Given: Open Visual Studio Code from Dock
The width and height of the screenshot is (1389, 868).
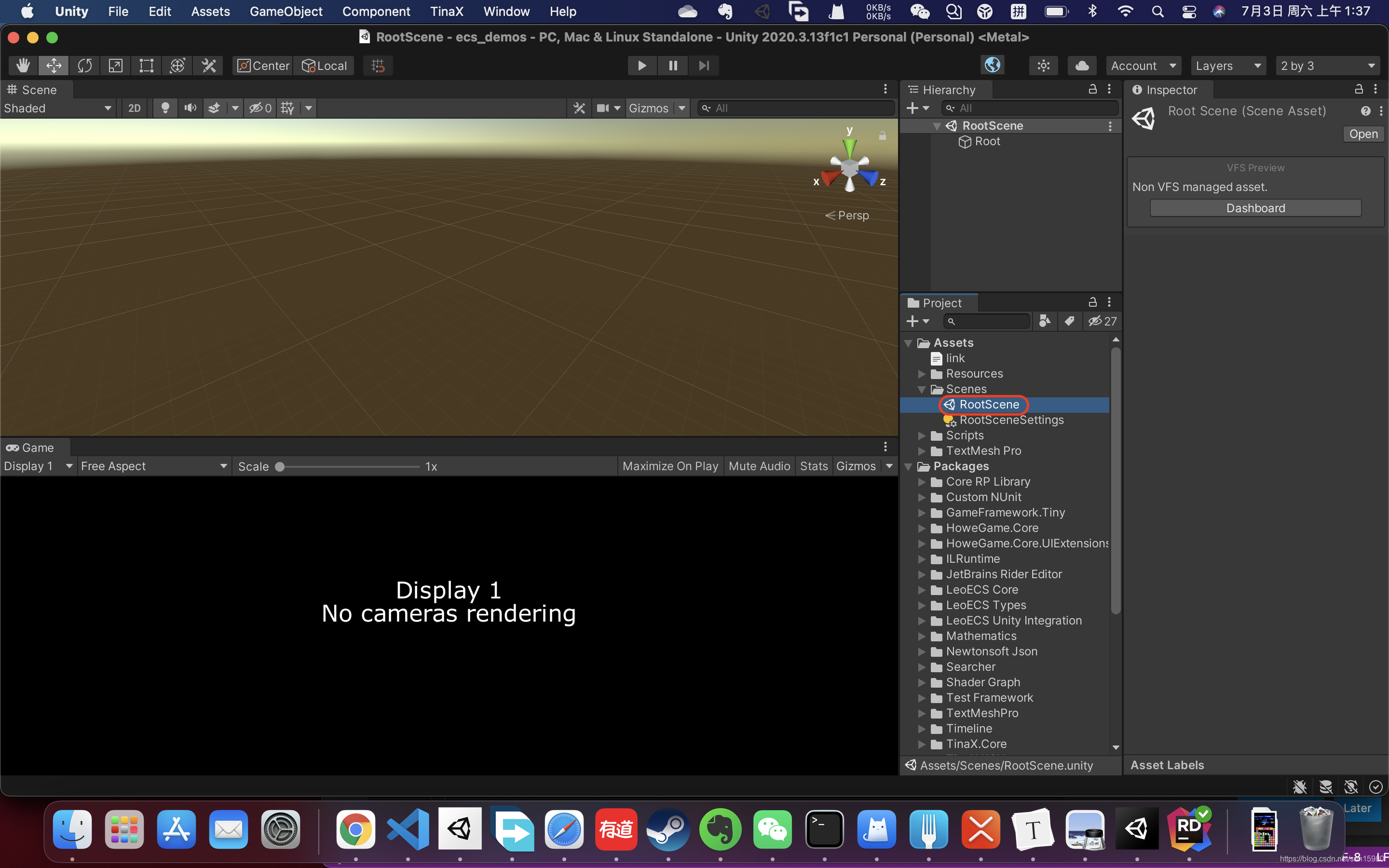Looking at the screenshot, I should [x=408, y=829].
